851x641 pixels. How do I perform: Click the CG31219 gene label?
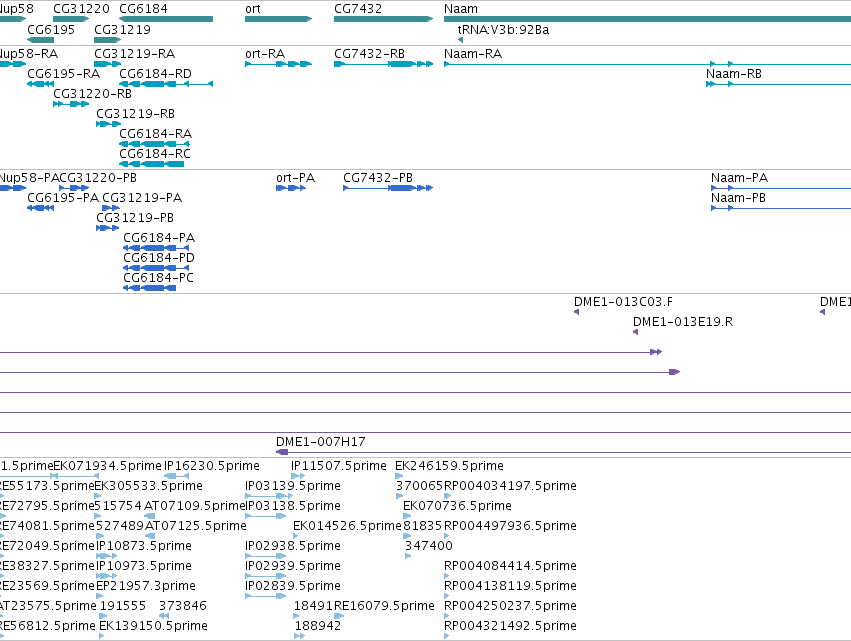[x=122, y=29]
